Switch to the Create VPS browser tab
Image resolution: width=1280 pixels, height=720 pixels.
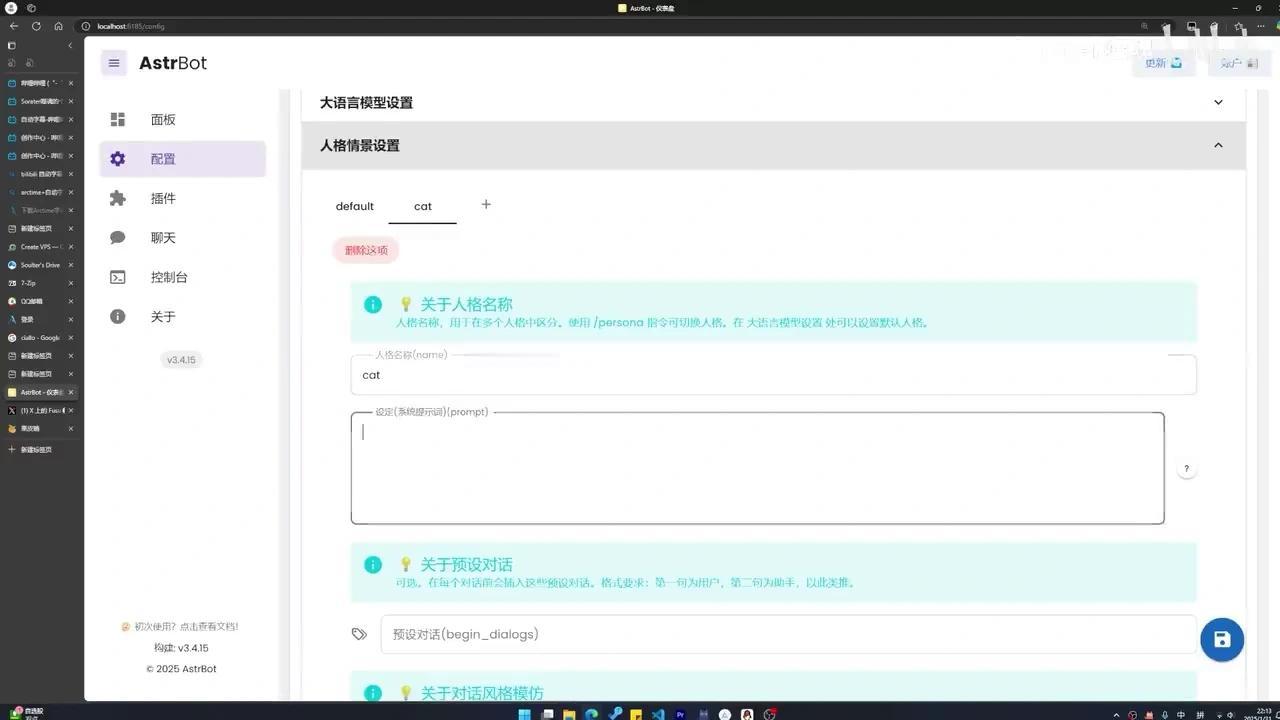40,247
